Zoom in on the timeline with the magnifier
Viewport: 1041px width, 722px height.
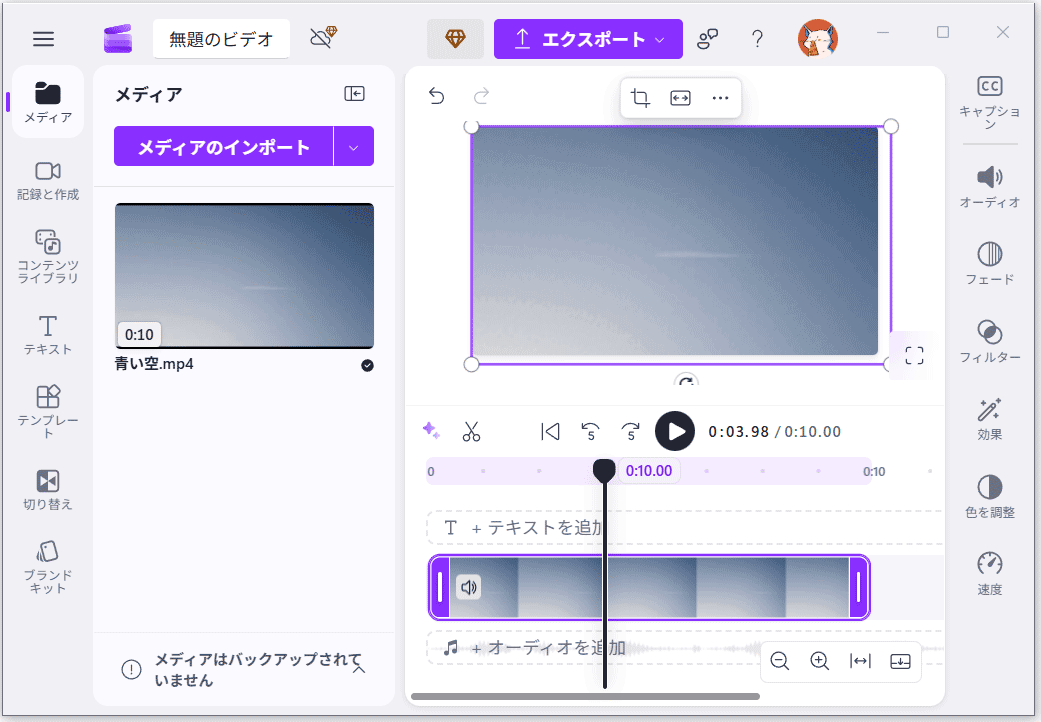[x=819, y=661]
